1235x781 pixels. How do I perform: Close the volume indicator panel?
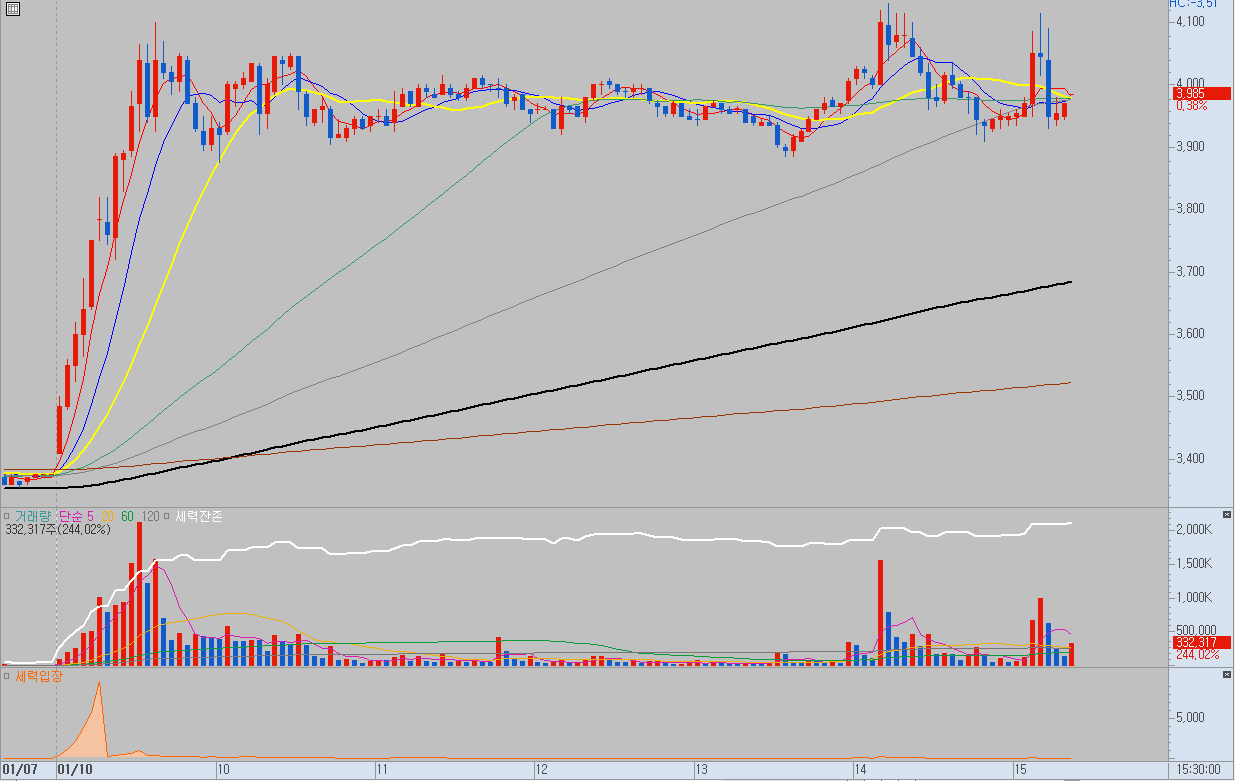[1227, 514]
